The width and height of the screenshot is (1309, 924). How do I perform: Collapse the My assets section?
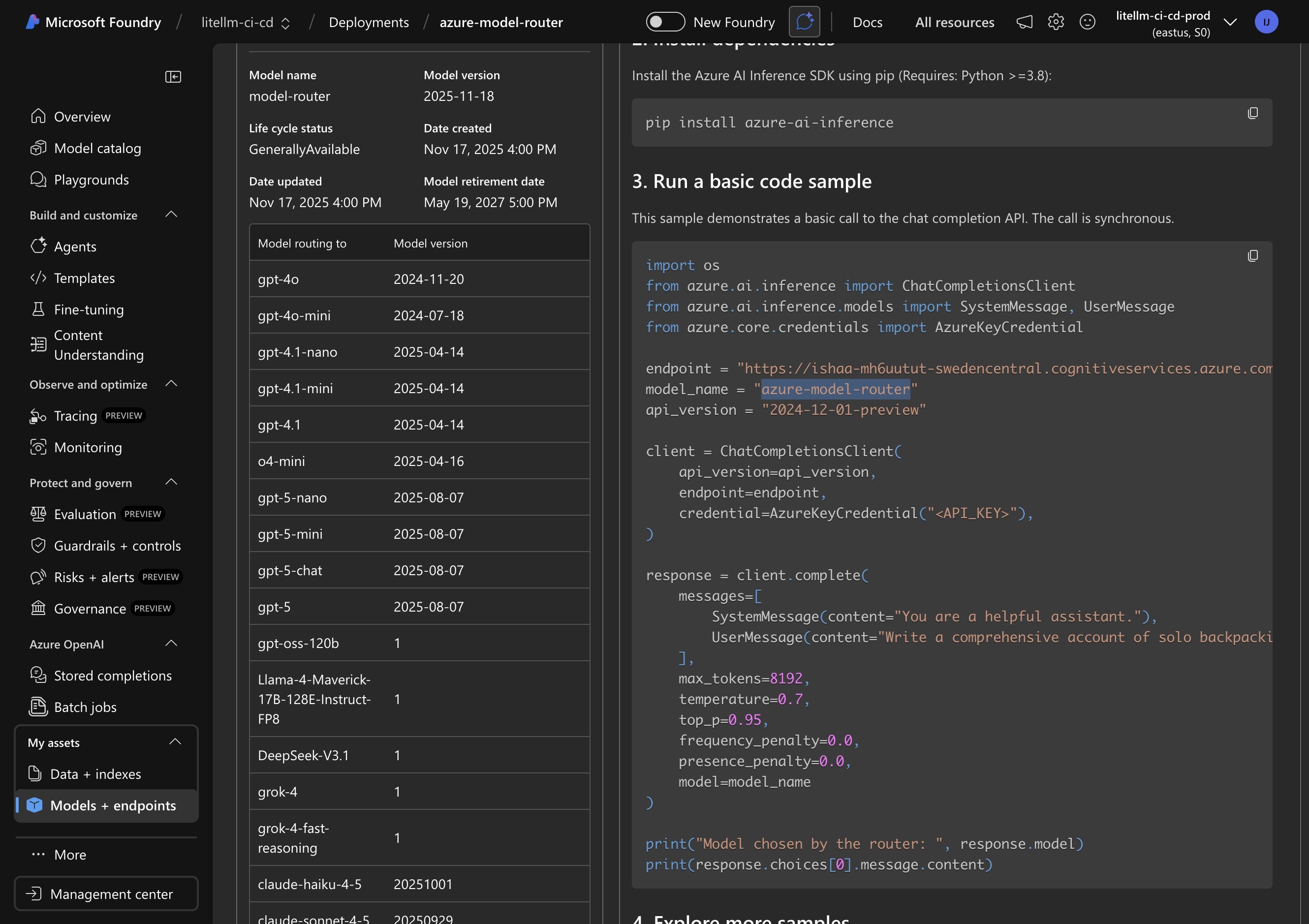click(x=175, y=741)
